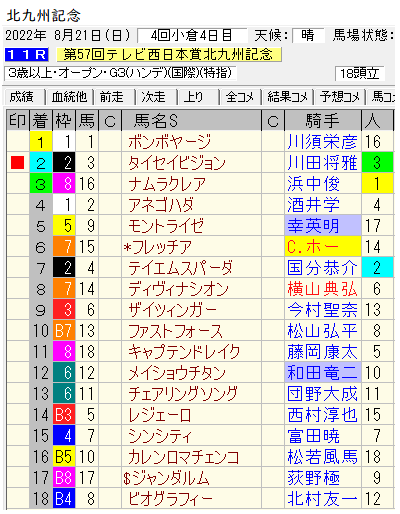This screenshot has height=514, width=400.
Task: Click jockey 和田竜二
Action: coord(322,373)
